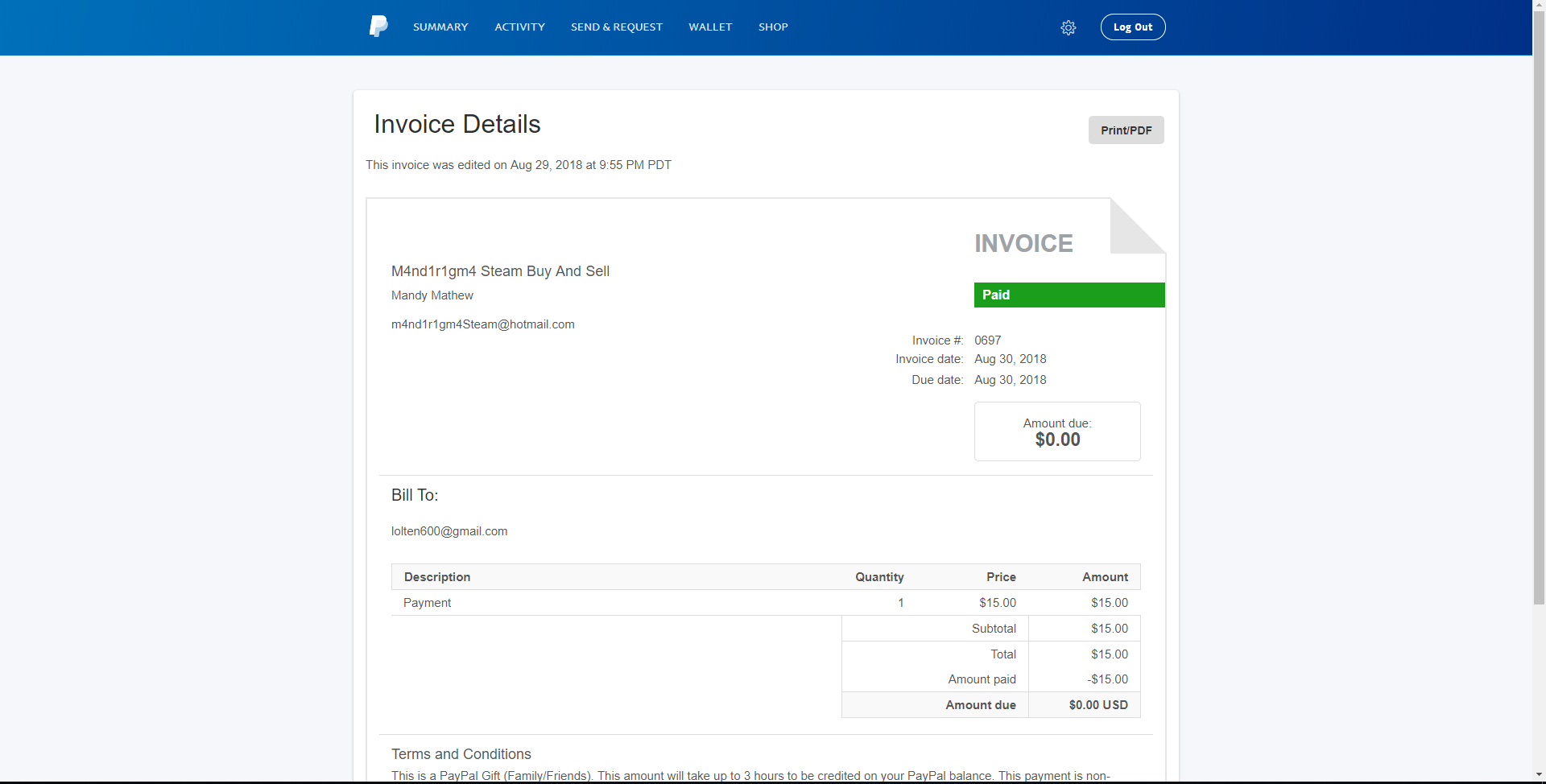Click the Print/PDF button
Image resolution: width=1546 pixels, height=784 pixels.
(1126, 130)
